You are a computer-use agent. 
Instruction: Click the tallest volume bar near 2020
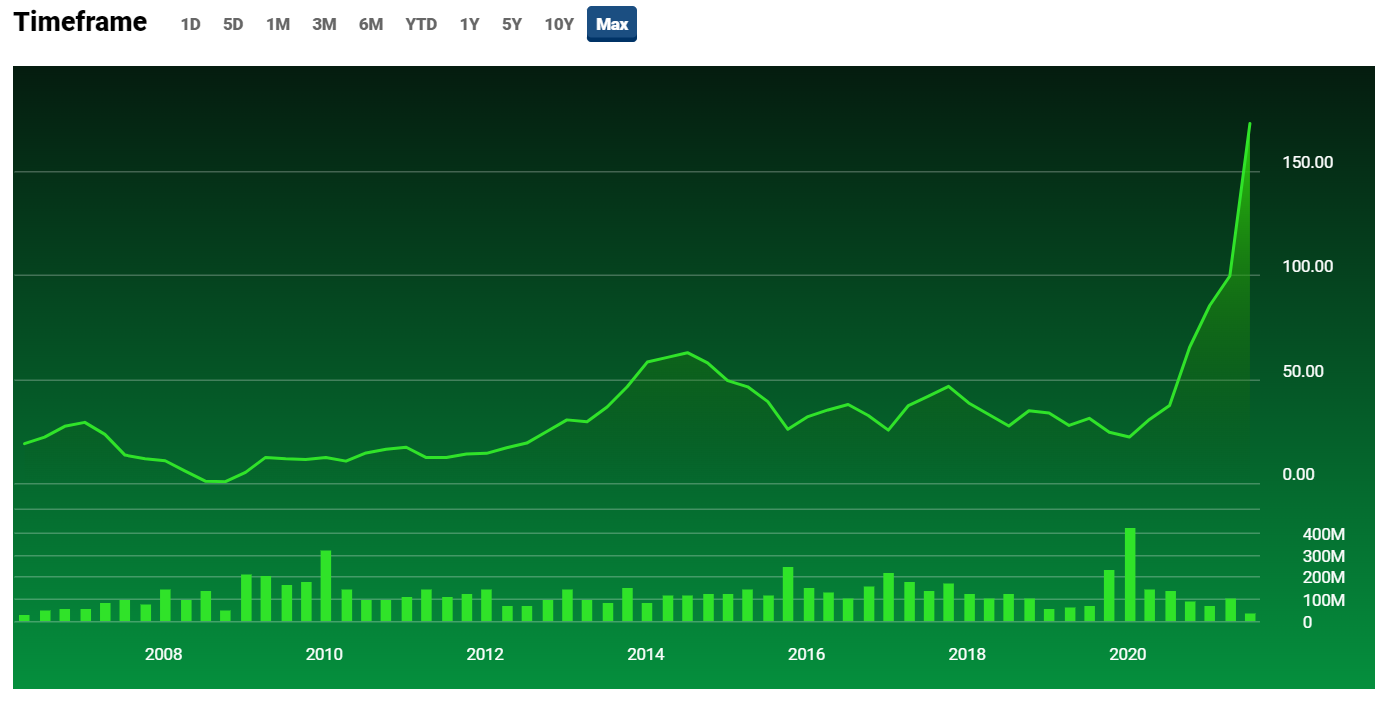[1130, 574]
